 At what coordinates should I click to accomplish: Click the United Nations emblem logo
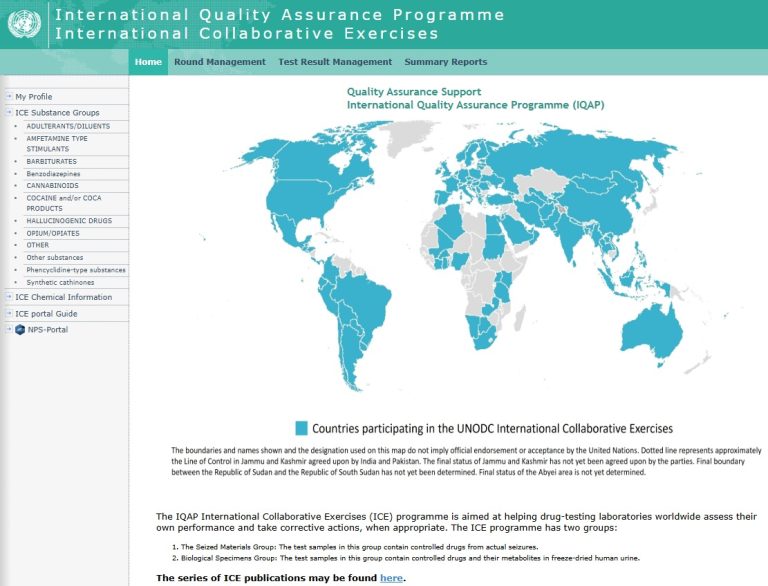tap(24, 24)
